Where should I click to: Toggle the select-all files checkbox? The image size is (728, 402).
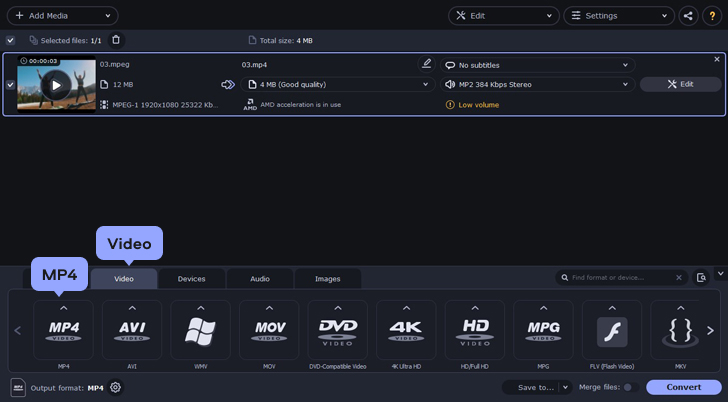pyautogui.click(x=10, y=40)
